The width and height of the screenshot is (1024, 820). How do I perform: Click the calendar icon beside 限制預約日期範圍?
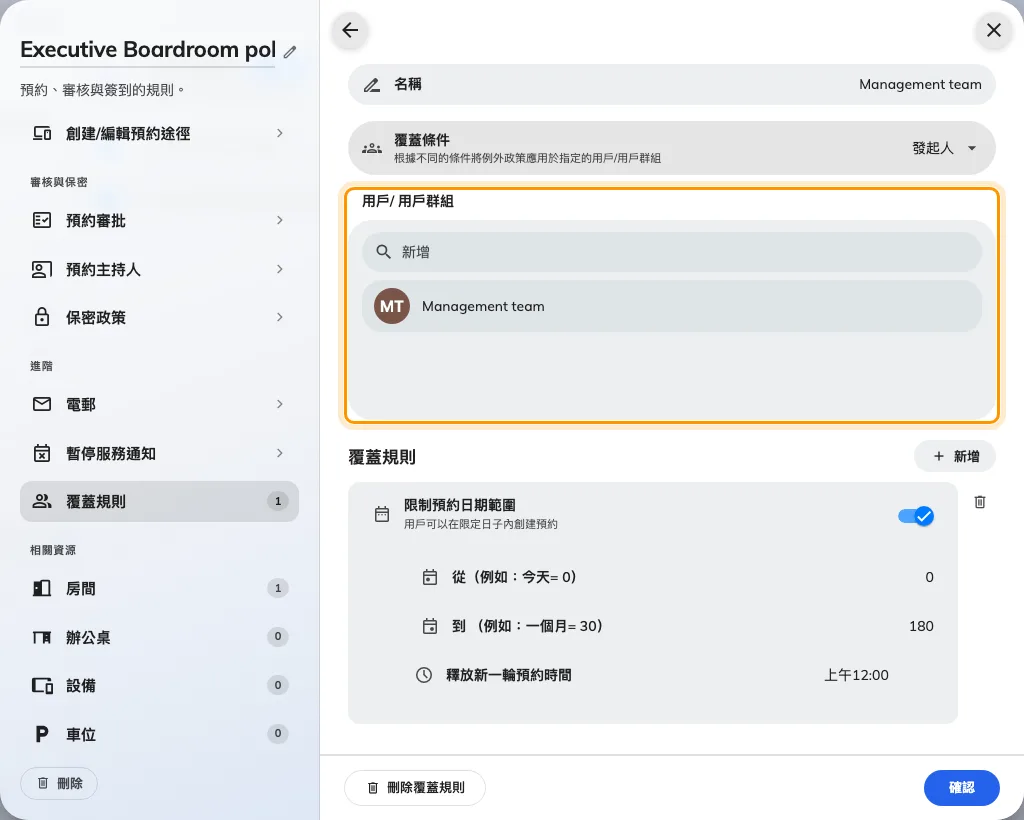tap(382, 514)
